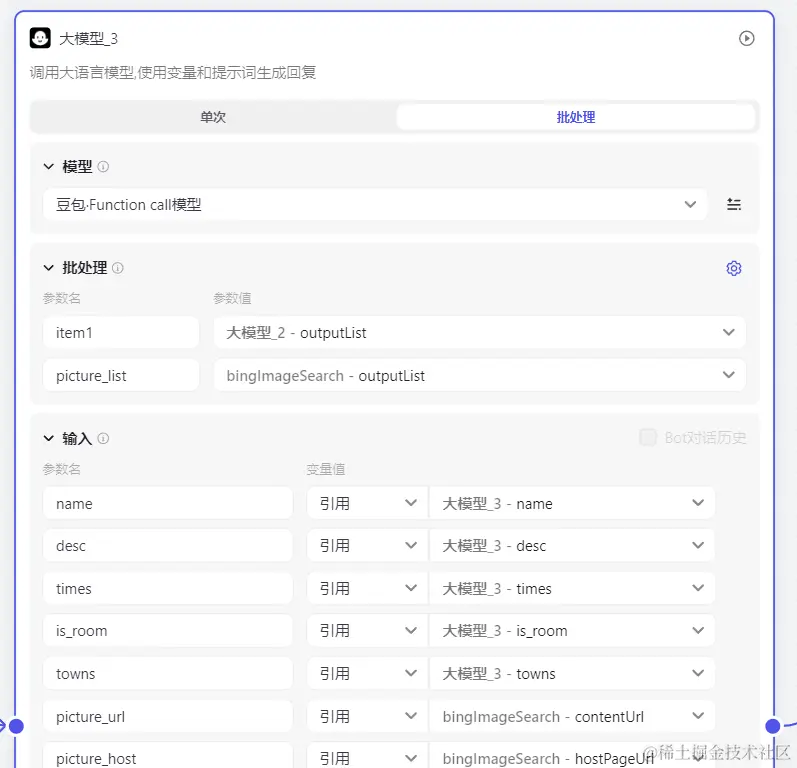This screenshot has width=797, height=768.
Task: Collapse the 批处理 section
Action: 49,268
